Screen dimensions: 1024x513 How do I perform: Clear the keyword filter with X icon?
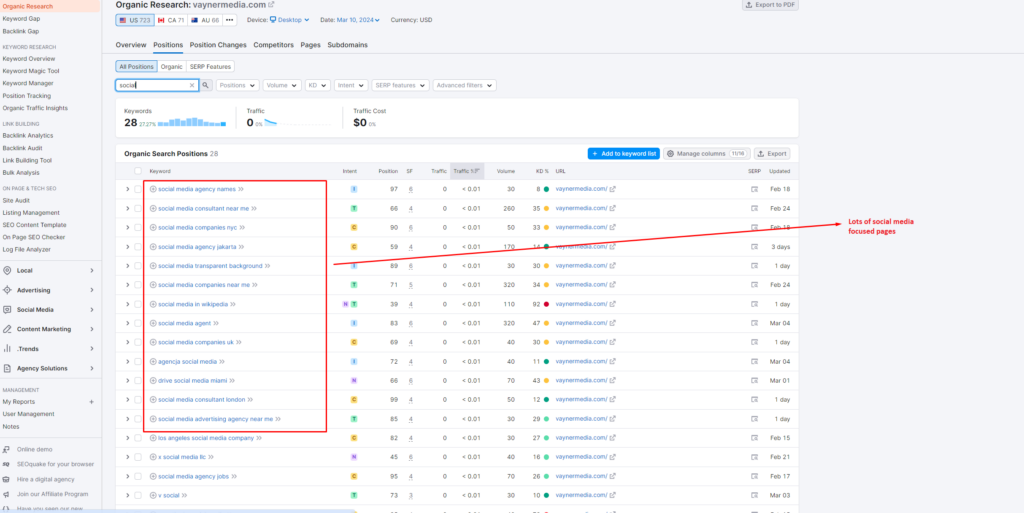click(192, 85)
